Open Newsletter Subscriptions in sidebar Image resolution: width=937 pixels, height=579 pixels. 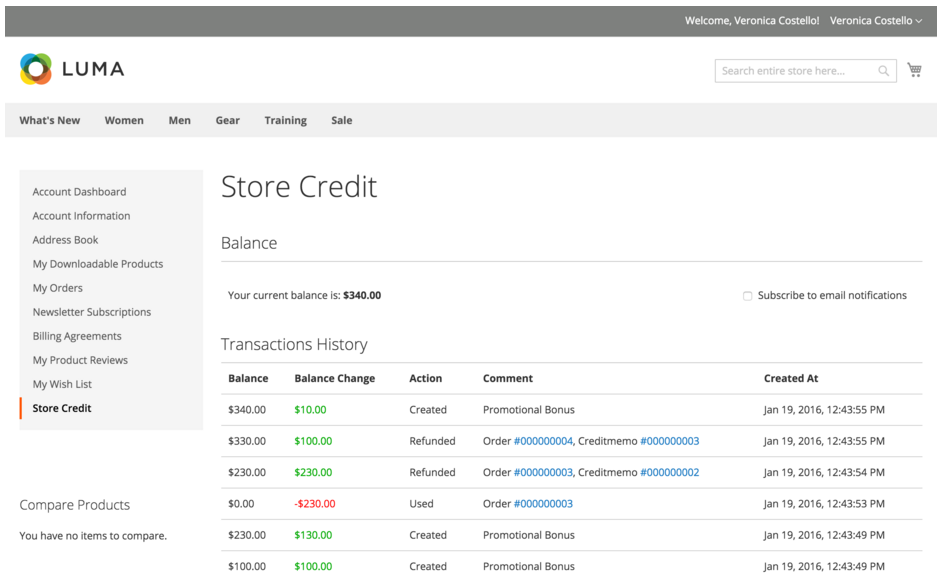[92, 312]
